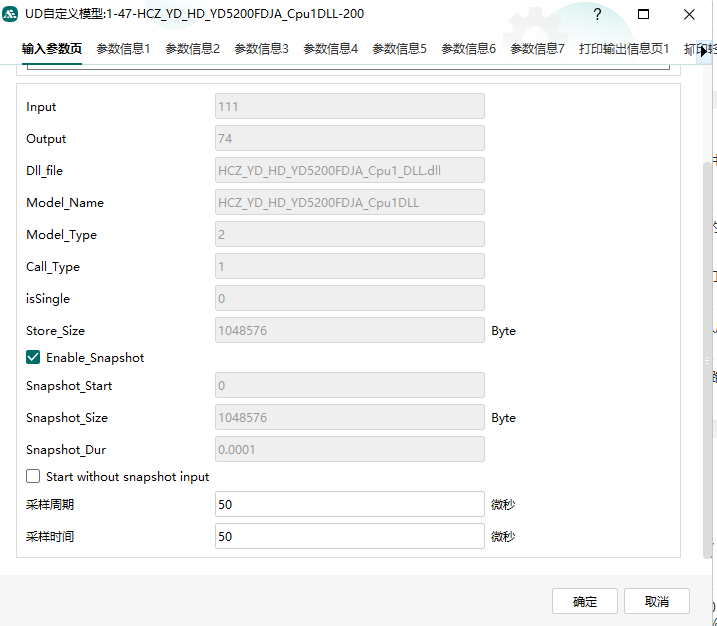Enable Start without snapshot input checkbox

tap(33, 477)
